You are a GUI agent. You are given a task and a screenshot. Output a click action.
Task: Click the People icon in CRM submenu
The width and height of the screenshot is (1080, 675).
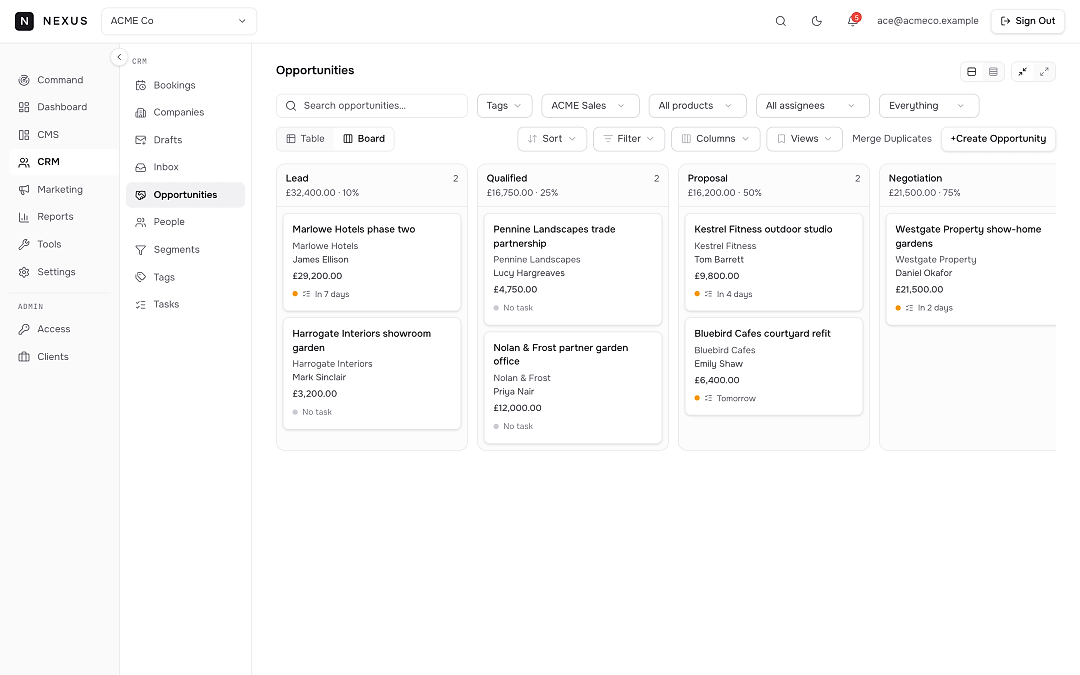coord(141,222)
